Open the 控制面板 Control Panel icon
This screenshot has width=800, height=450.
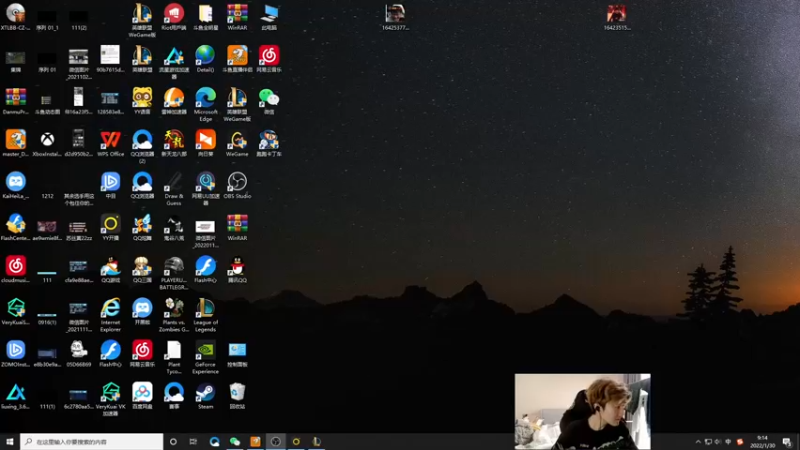[x=237, y=353]
